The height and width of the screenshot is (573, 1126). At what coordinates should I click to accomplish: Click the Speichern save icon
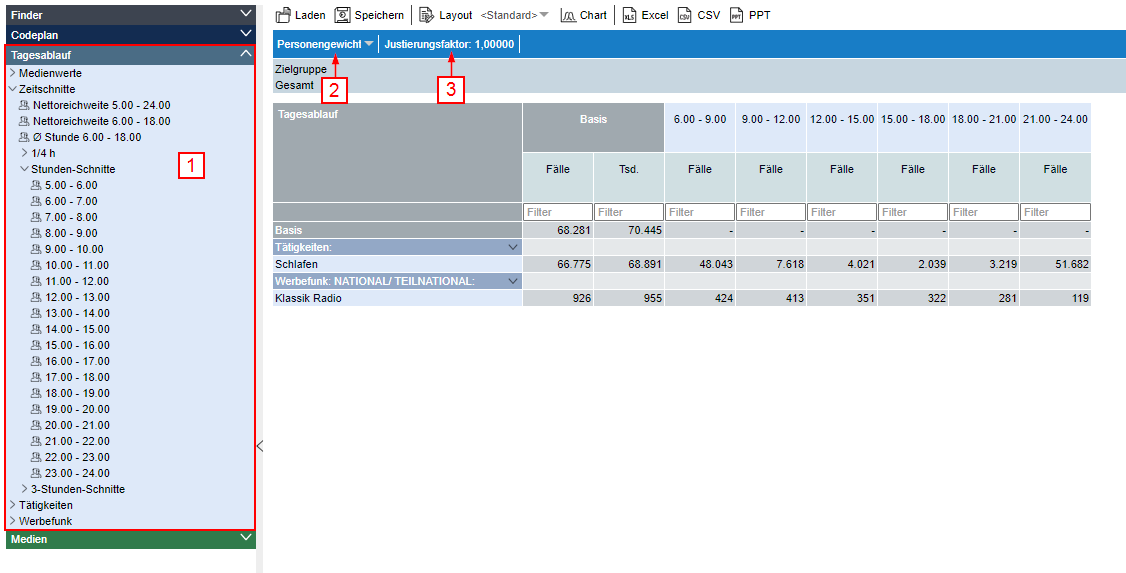click(343, 15)
